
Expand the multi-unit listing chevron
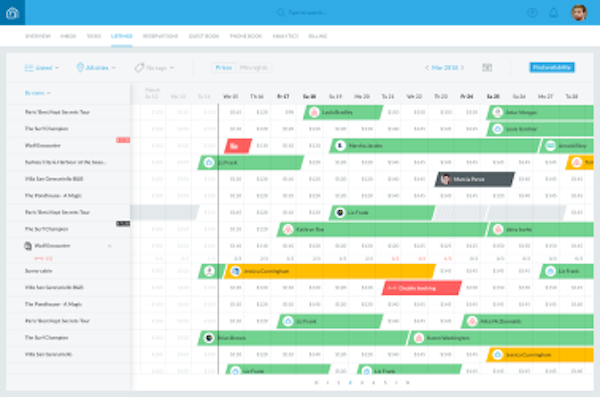coord(110,246)
